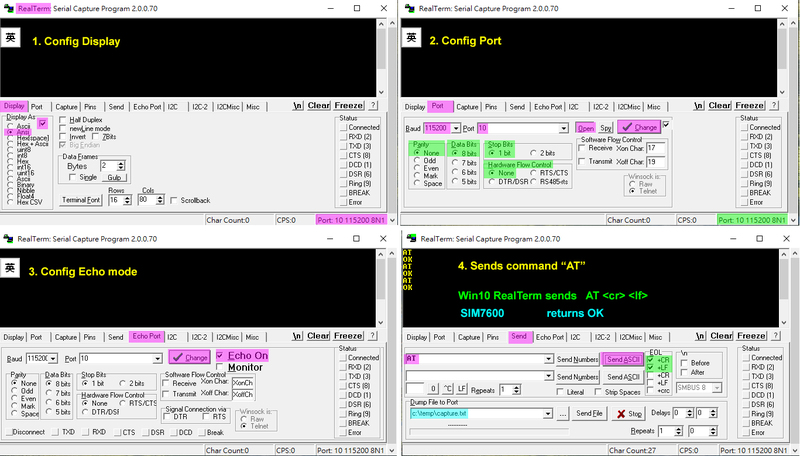Viewport: 800px width, 456px height.
Task: Toggle newLine mode checkbox
Action: pyautogui.click(x=63, y=129)
